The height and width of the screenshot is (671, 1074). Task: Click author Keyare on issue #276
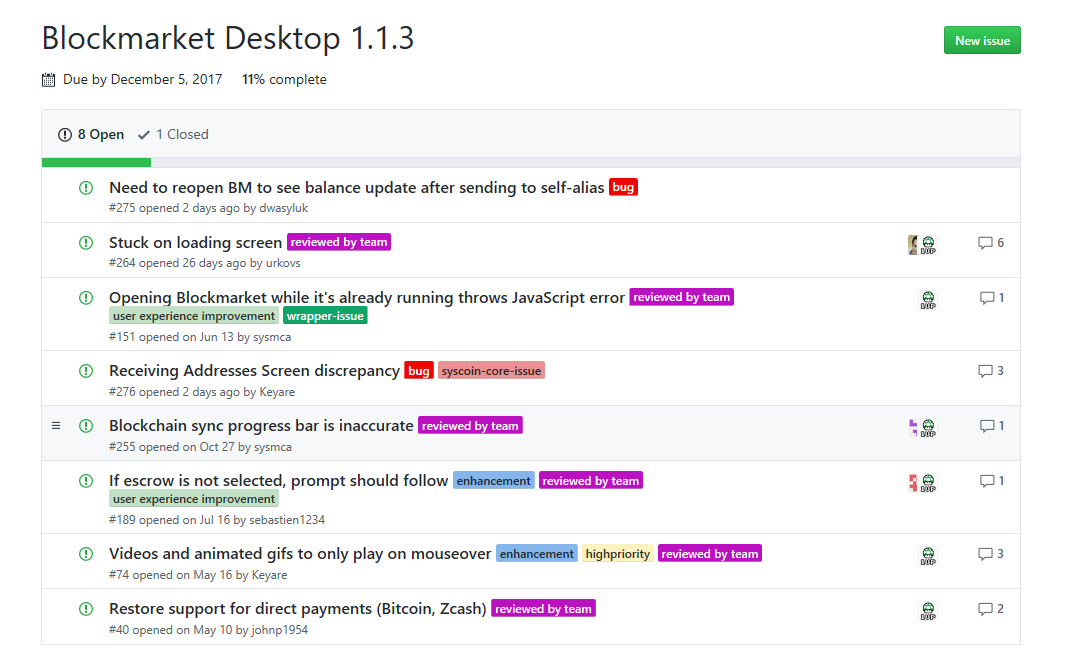[277, 392]
